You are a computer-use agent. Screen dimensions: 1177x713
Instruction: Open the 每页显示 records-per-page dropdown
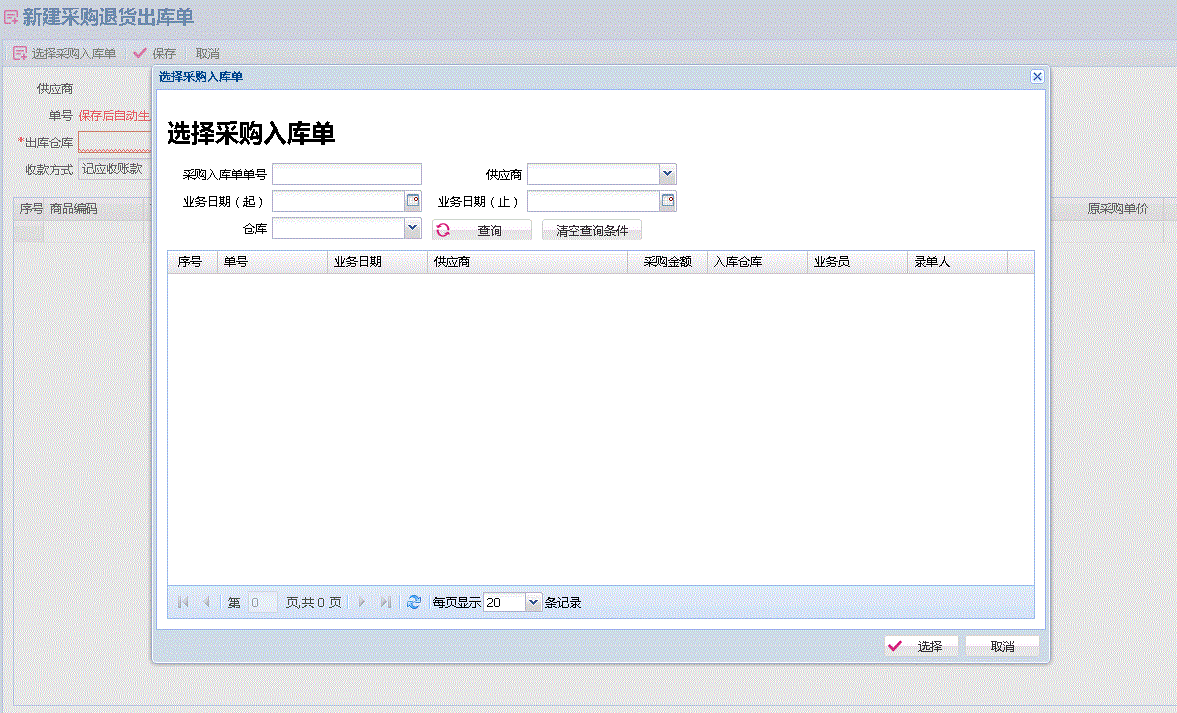(533, 602)
